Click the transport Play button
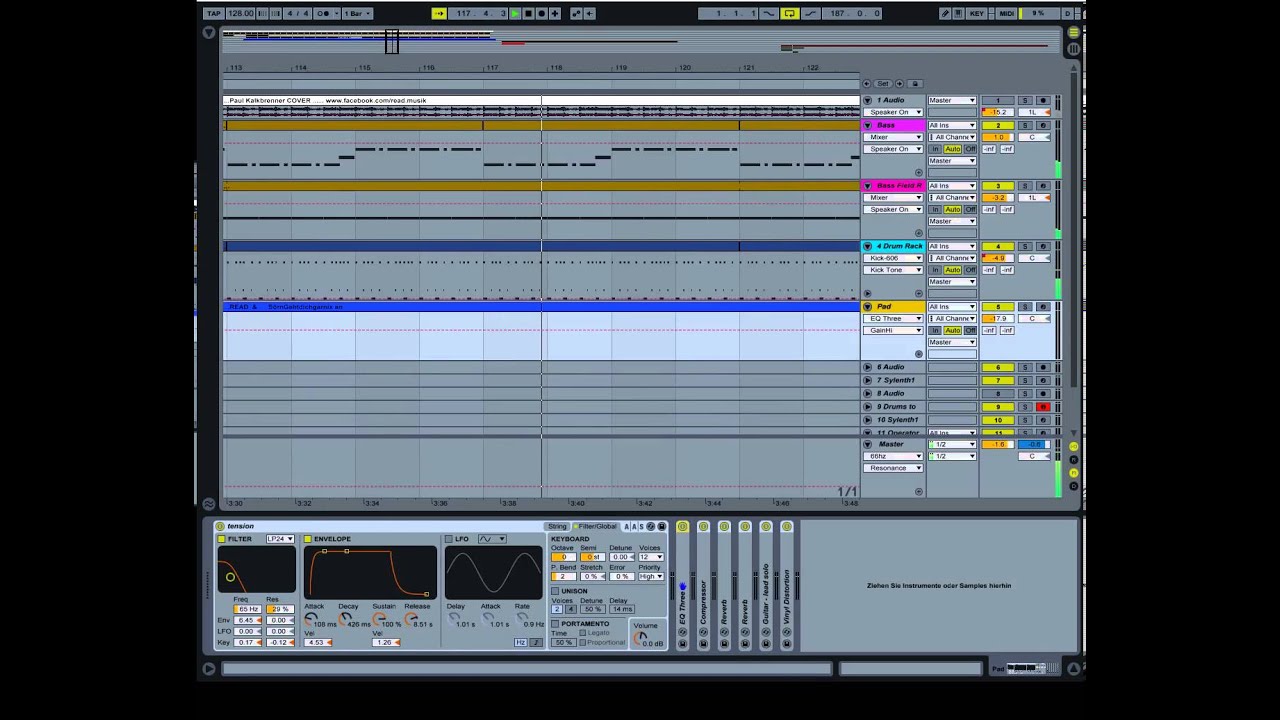Screen dimensions: 1280x720 pos(515,13)
